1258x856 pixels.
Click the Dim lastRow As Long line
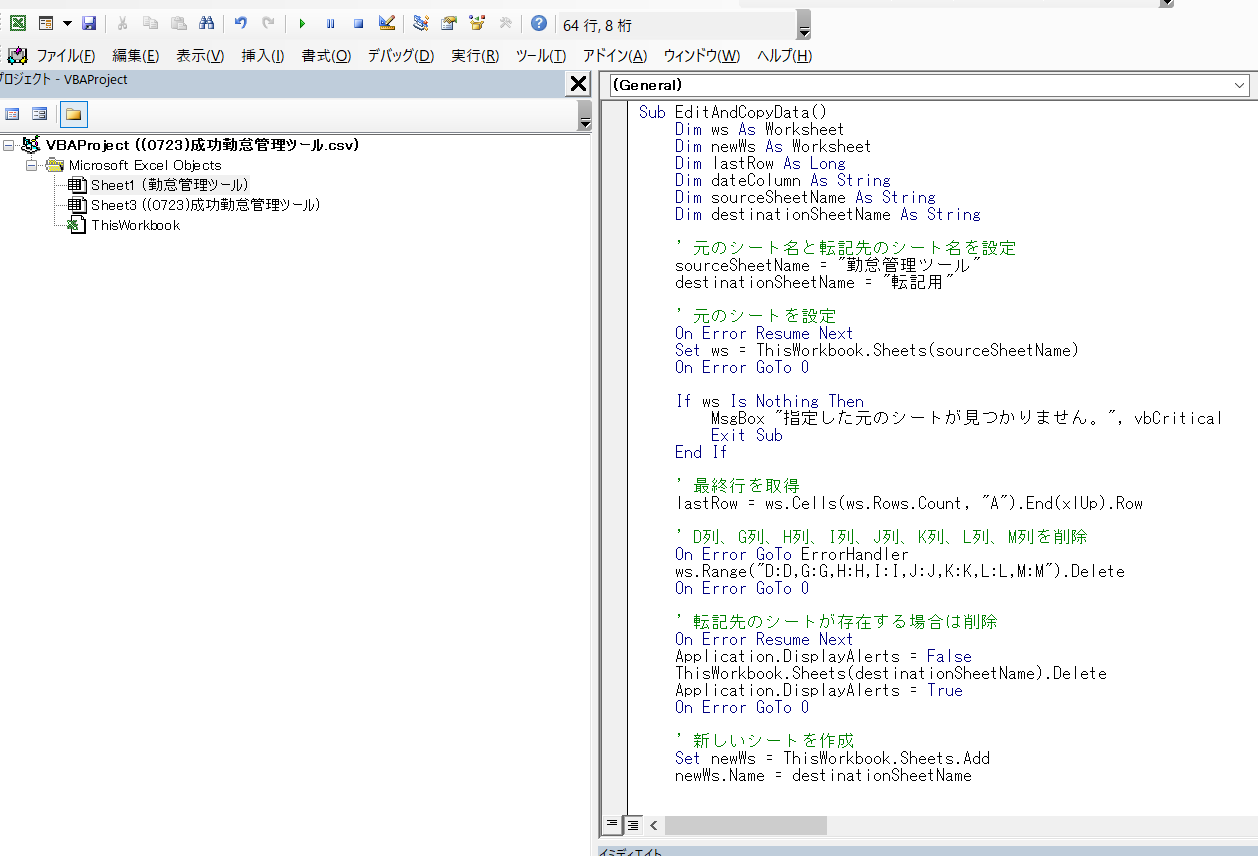pos(760,163)
